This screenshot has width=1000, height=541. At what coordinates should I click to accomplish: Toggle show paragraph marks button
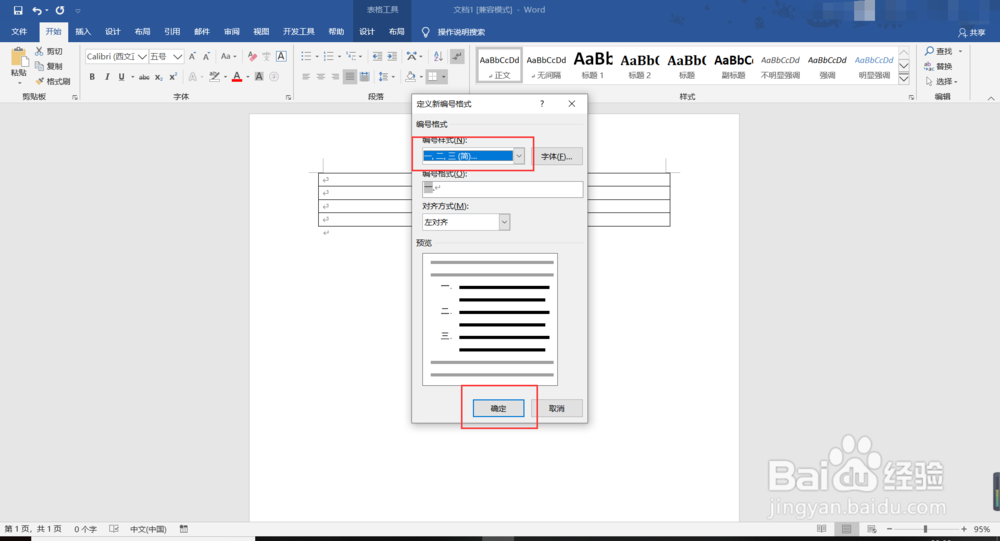457,57
